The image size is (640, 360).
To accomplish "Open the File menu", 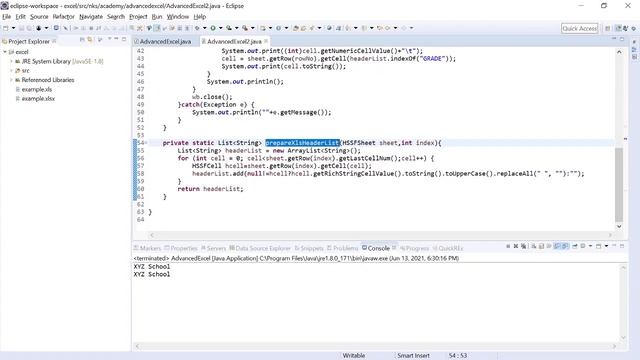I will (7, 17).
